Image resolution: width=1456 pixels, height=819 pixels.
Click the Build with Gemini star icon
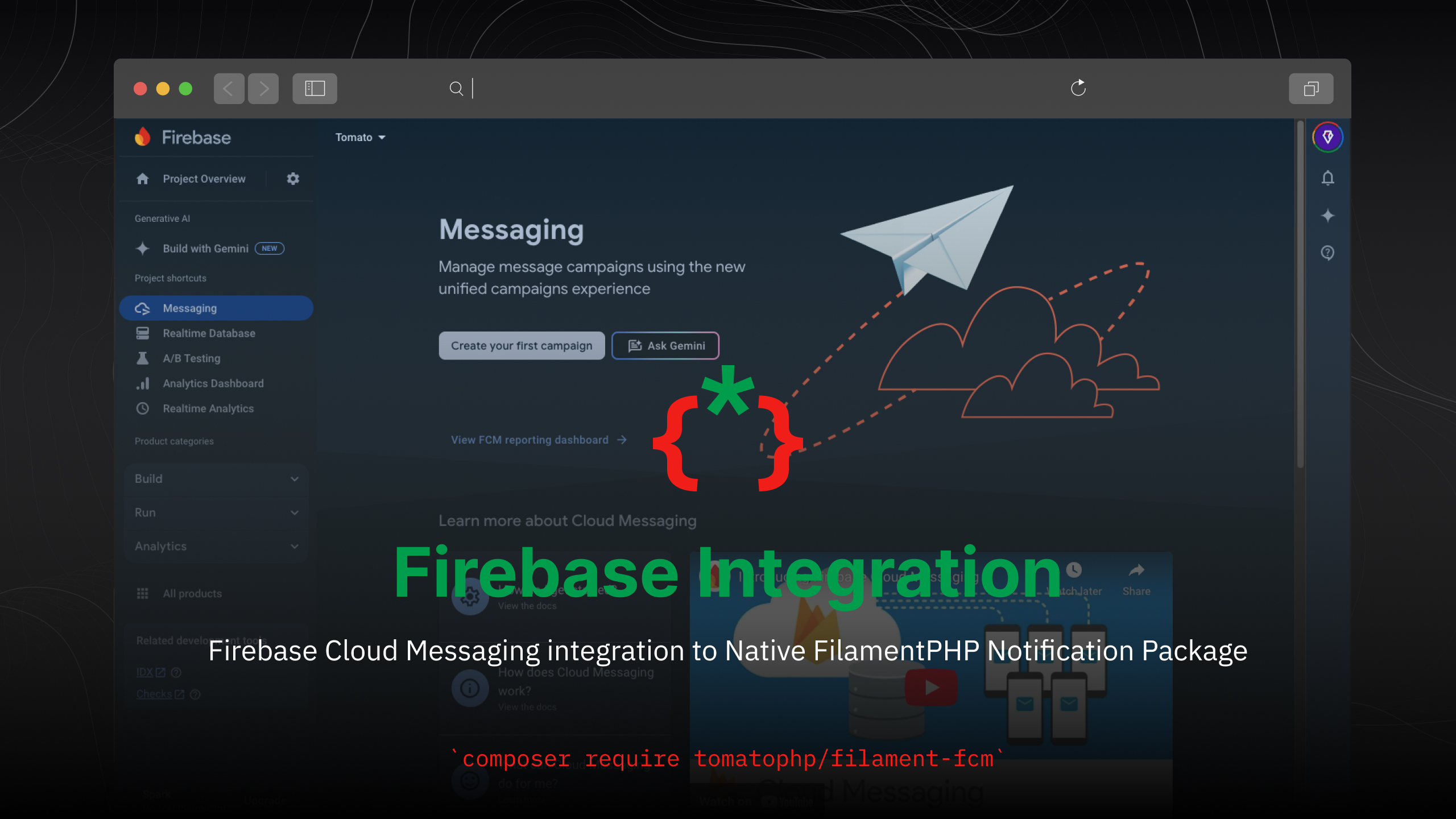[x=143, y=248]
